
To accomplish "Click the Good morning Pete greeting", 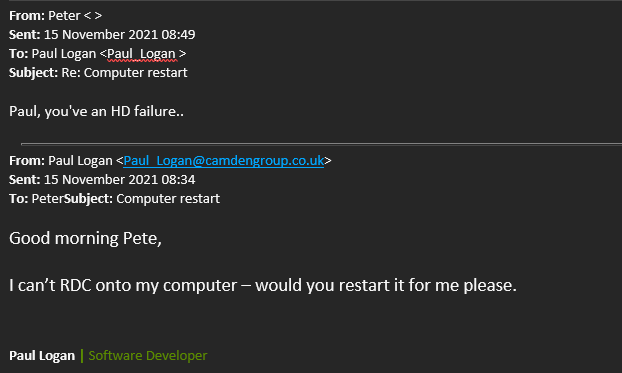I will pyautogui.click(x=85, y=238).
